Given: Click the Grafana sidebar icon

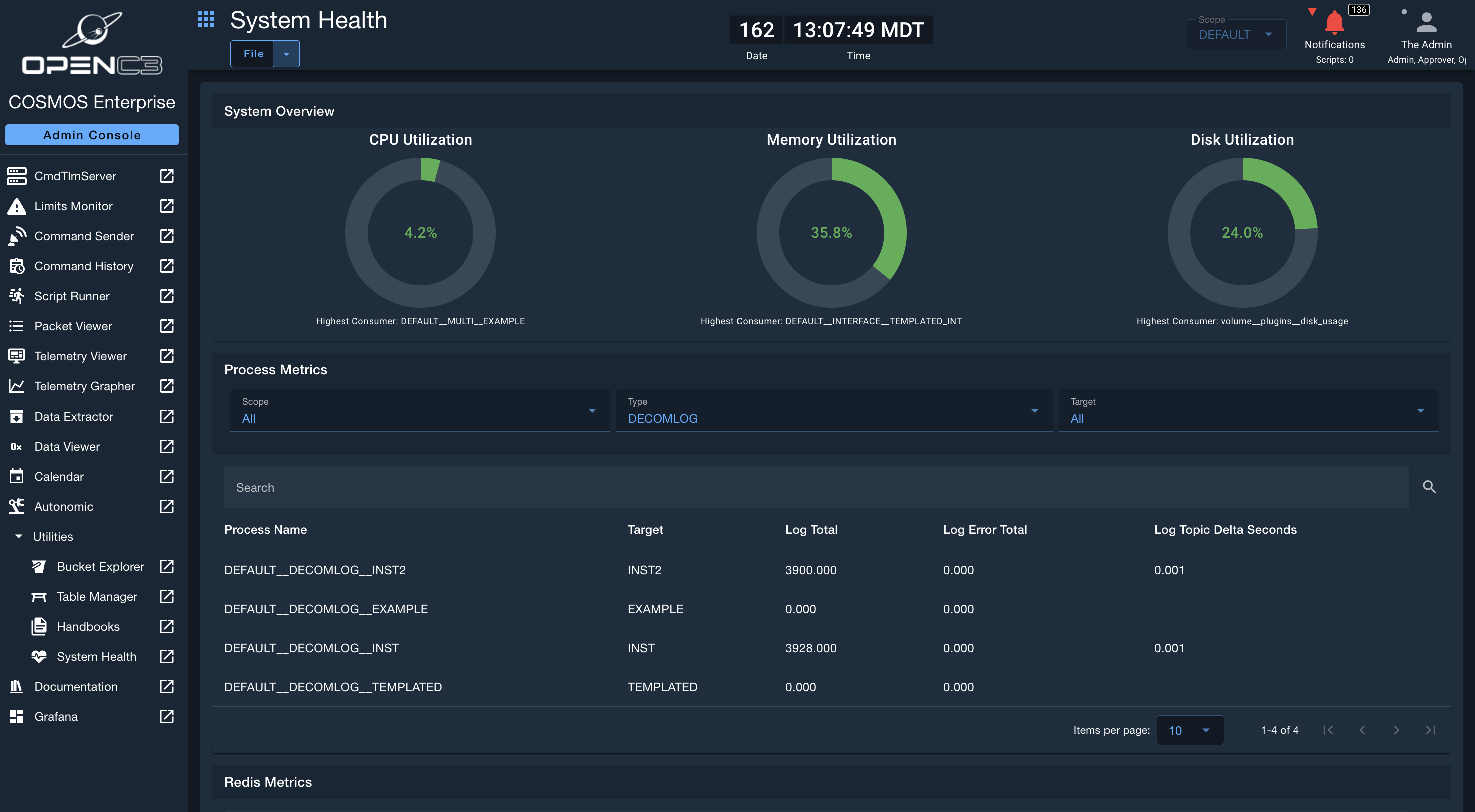Looking at the screenshot, I should (x=16, y=716).
